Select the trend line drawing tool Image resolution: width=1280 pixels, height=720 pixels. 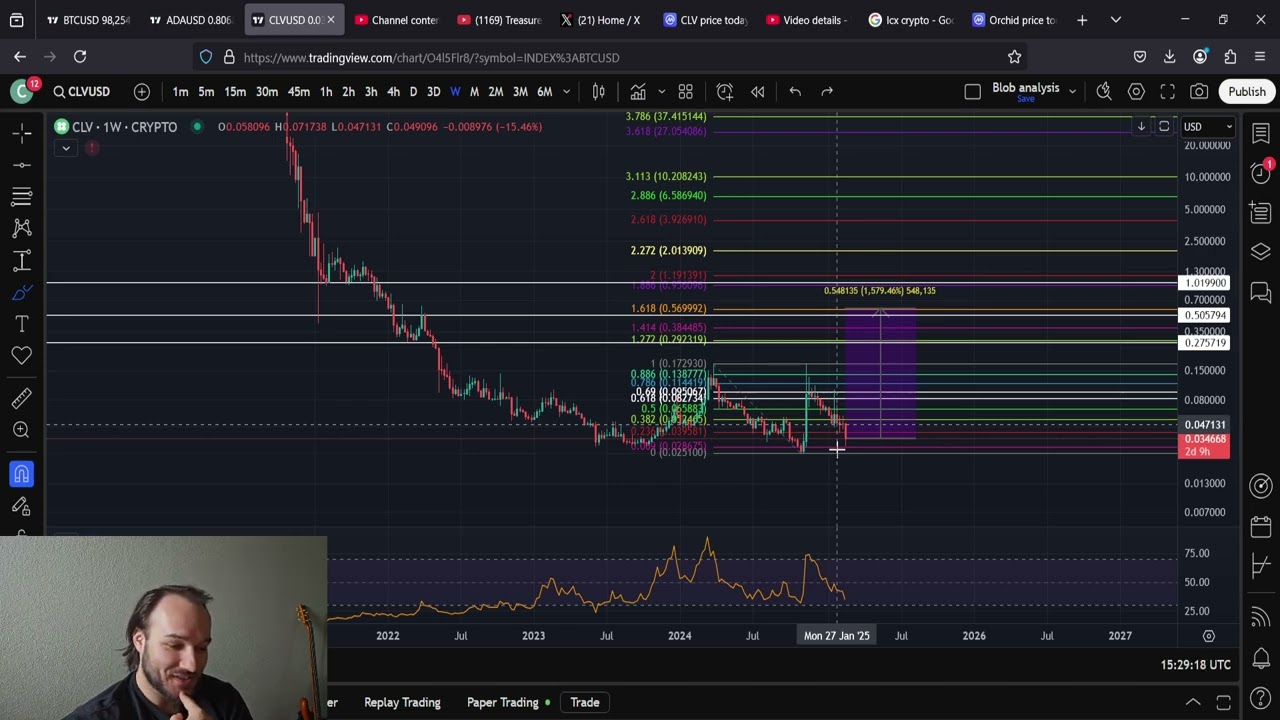click(x=21, y=164)
